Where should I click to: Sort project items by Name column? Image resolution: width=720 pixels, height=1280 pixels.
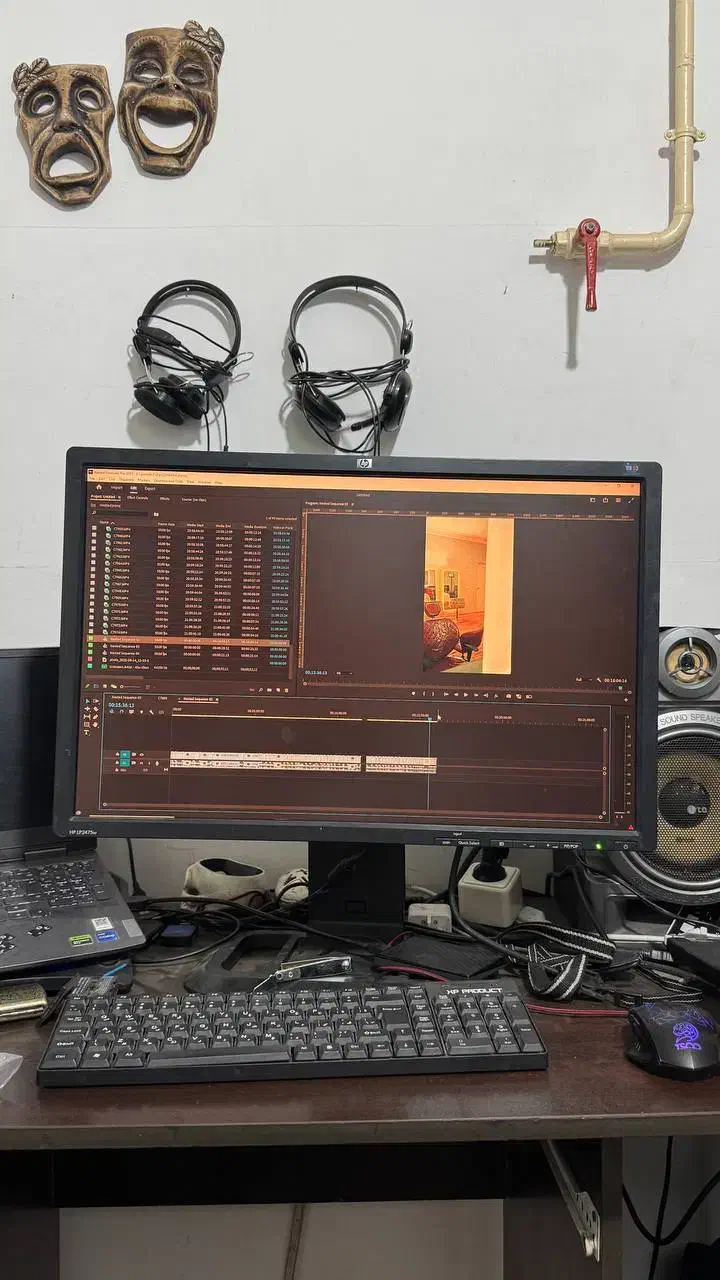click(x=104, y=523)
